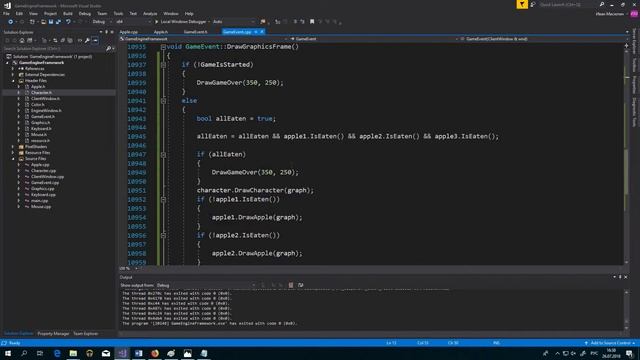This screenshot has height=360, width=640.
Task: Click Solution Explorer Home icon
Action: [22, 40]
